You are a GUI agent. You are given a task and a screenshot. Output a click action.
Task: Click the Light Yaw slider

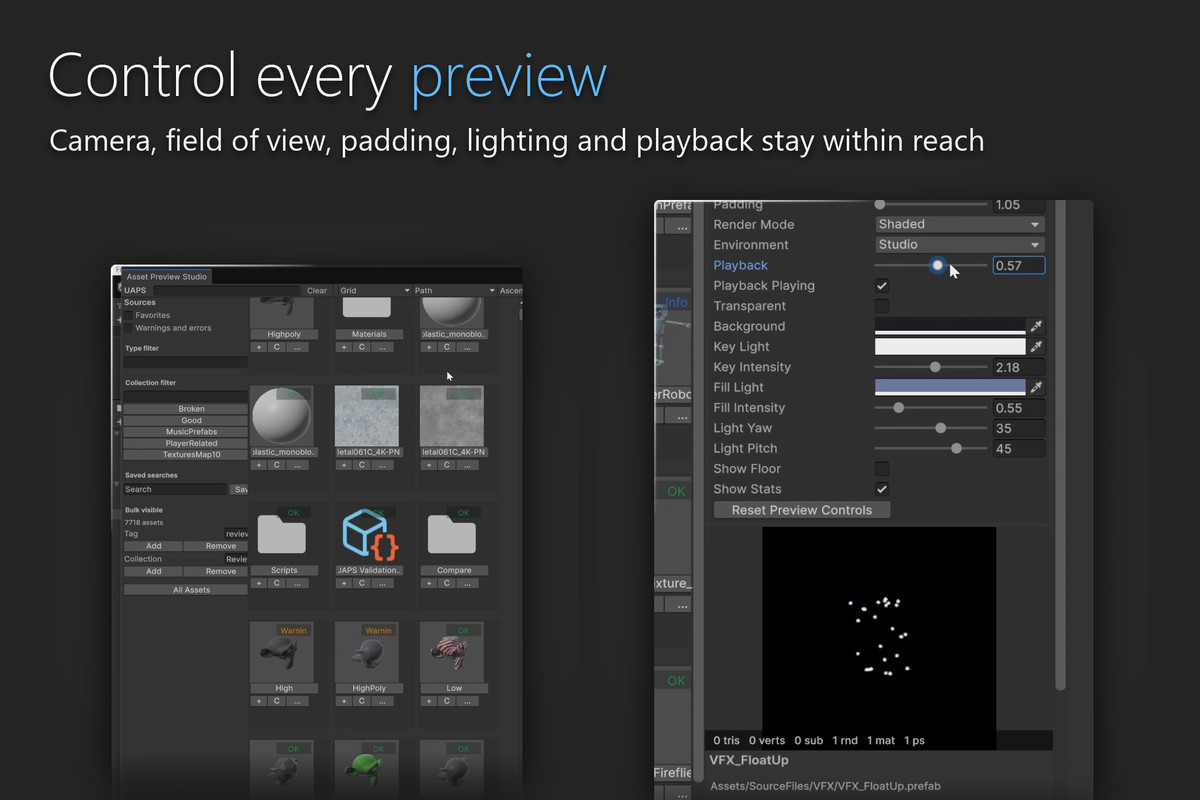click(931, 428)
